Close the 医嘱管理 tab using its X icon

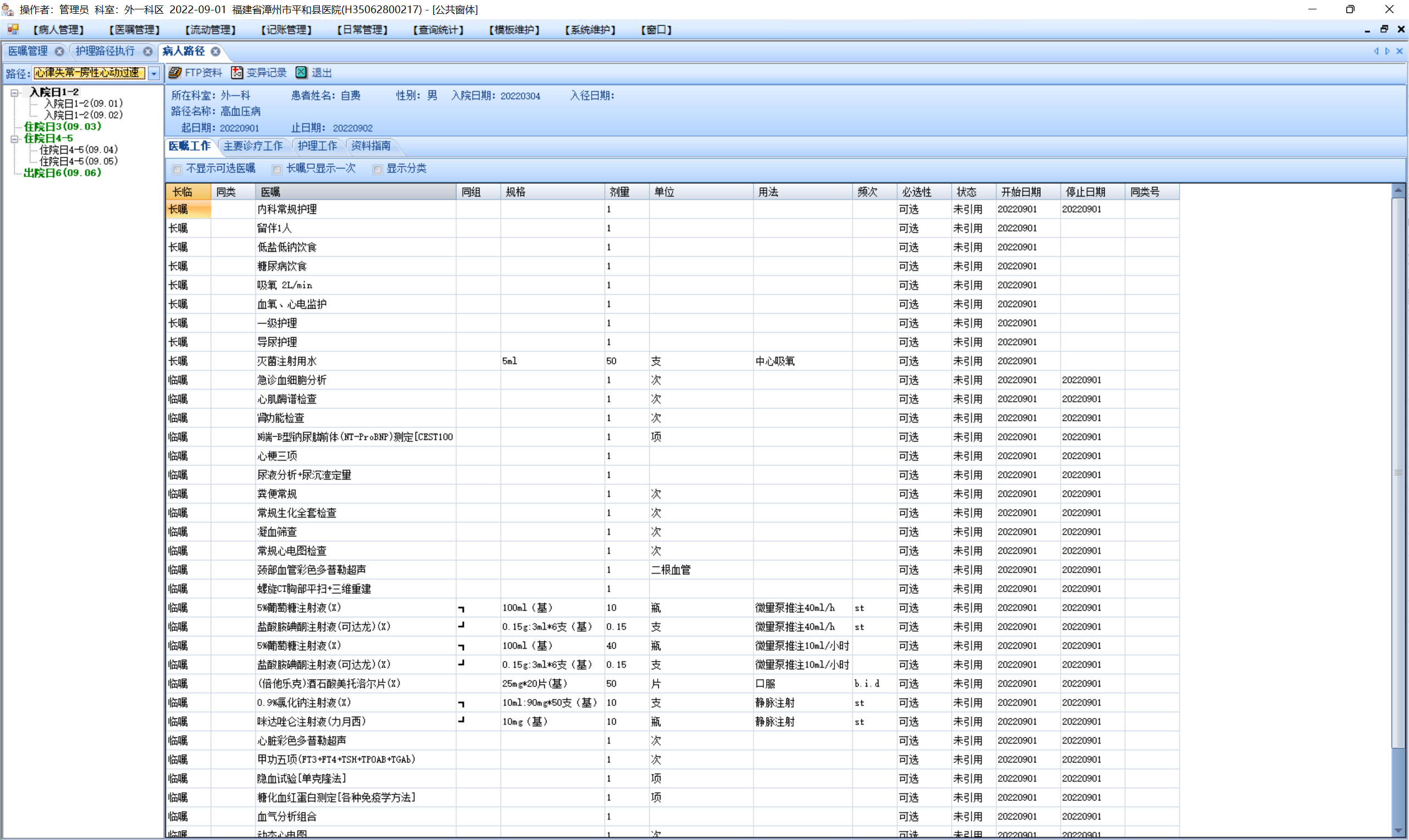(x=59, y=52)
